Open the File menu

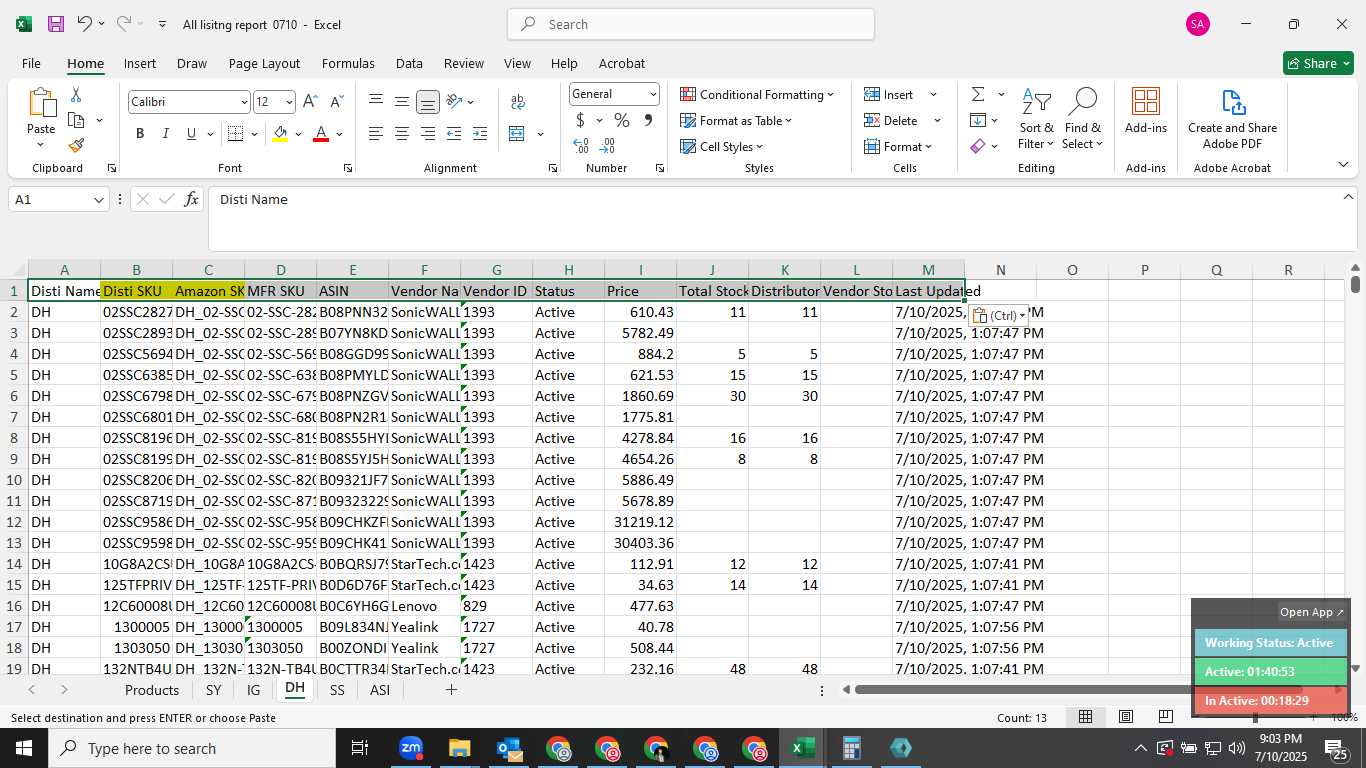pyautogui.click(x=31, y=63)
